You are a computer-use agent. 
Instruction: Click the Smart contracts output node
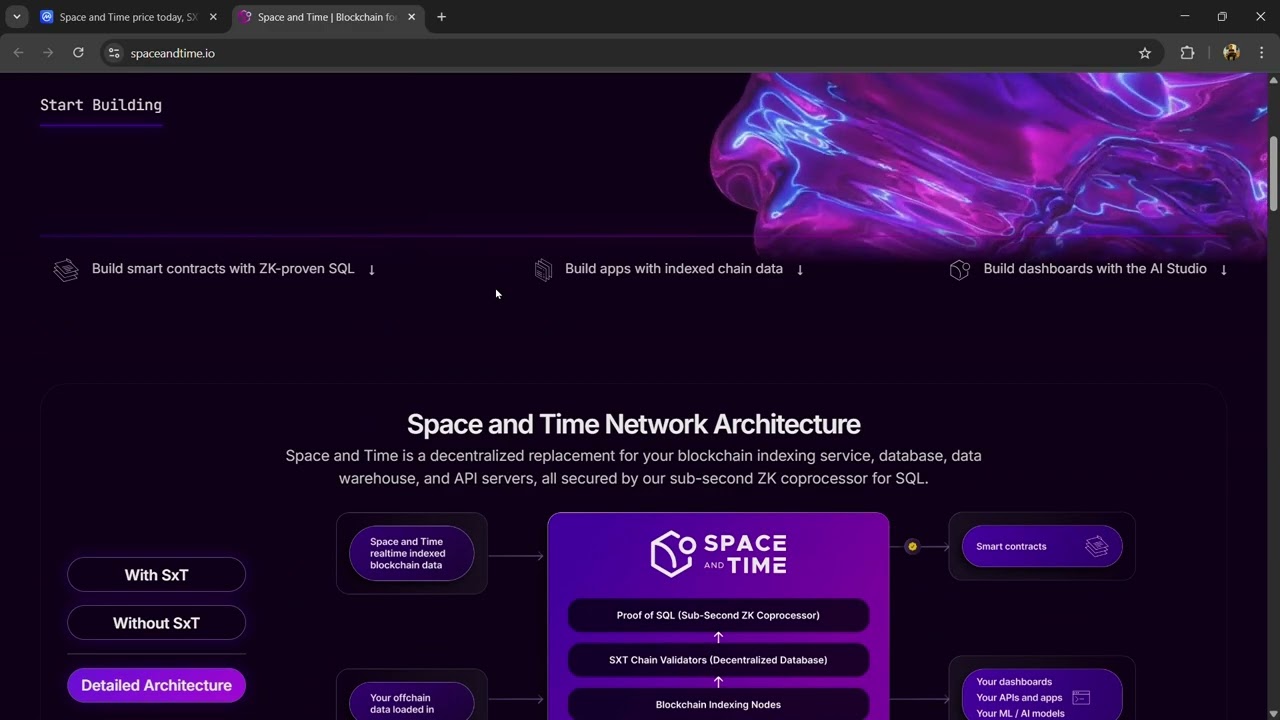[x=1042, y=547]
